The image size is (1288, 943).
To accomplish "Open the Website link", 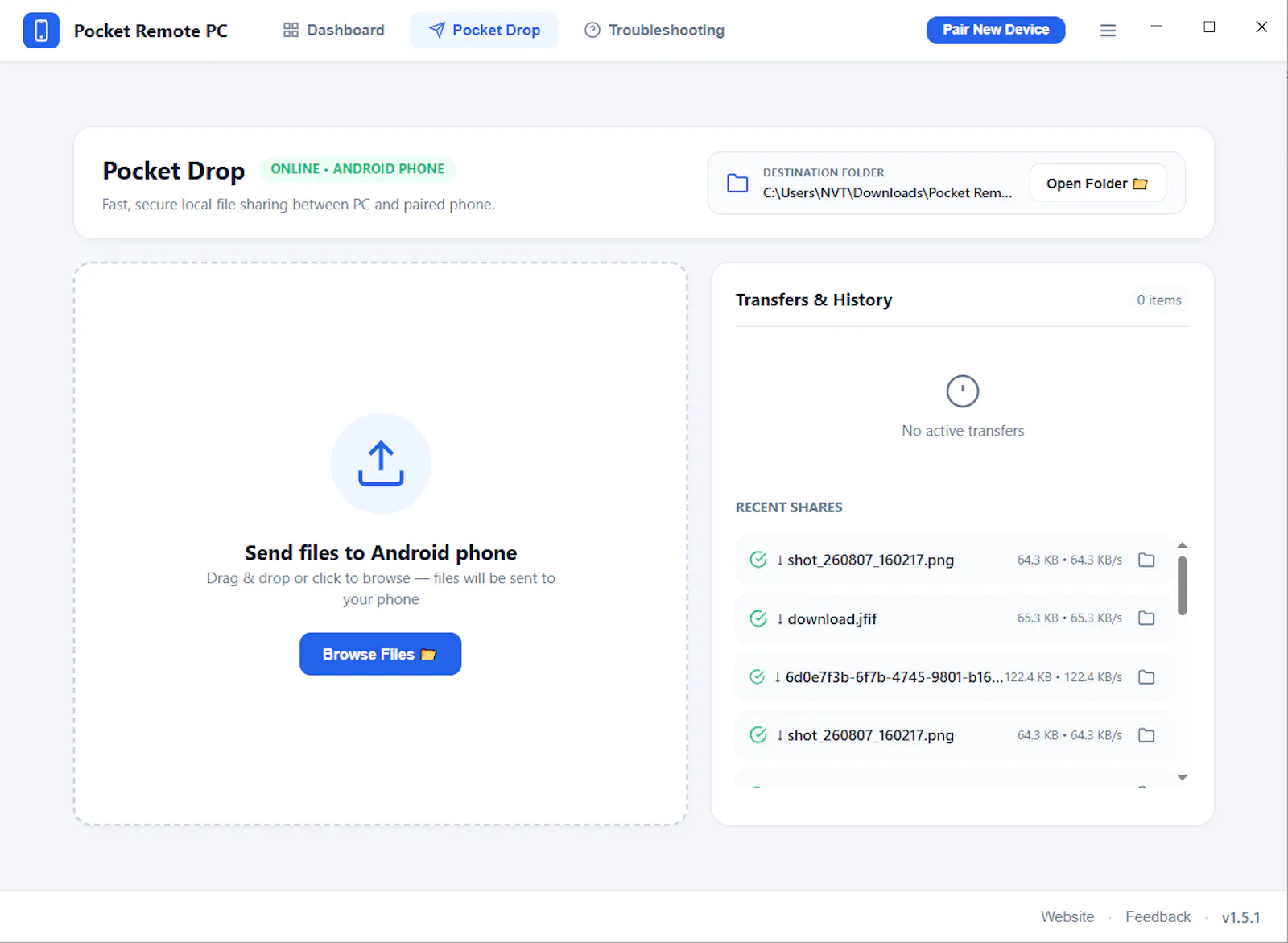I will click(1067, 916).
